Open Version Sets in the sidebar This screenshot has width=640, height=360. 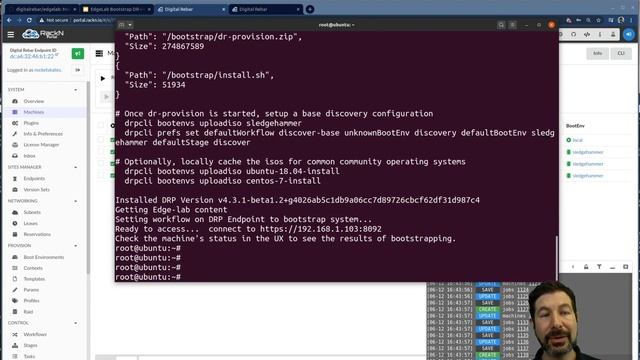(36, 190)
